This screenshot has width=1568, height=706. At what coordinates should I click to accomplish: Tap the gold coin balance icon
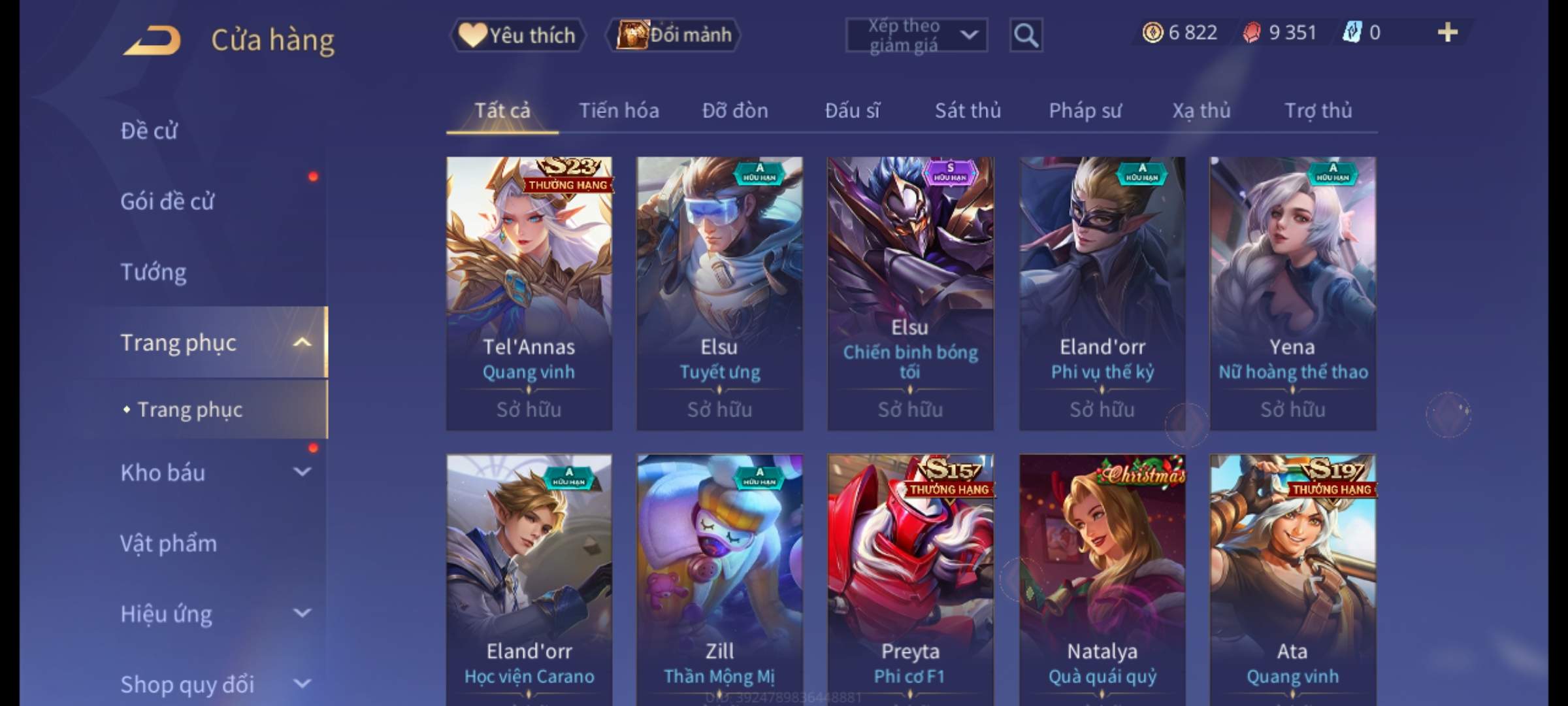click(1152, 32)
